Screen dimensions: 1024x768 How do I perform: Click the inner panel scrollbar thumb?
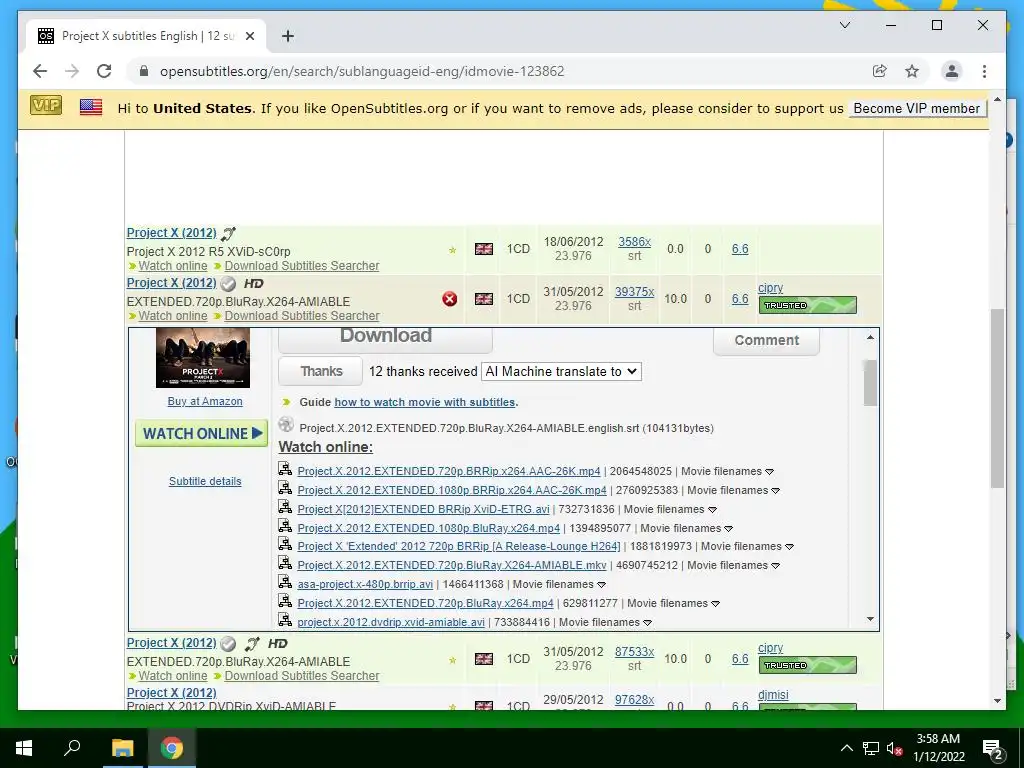point(870,382)
